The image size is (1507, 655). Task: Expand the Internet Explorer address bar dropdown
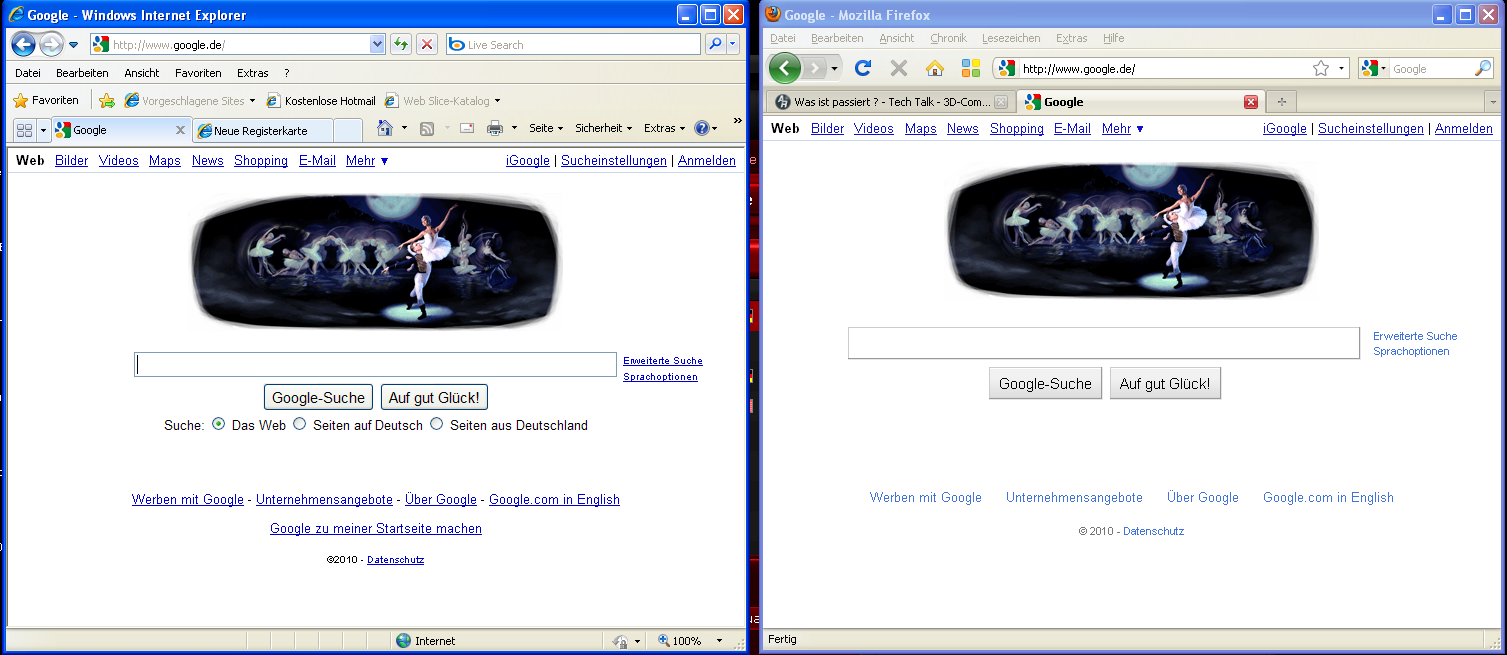point(377,44)
